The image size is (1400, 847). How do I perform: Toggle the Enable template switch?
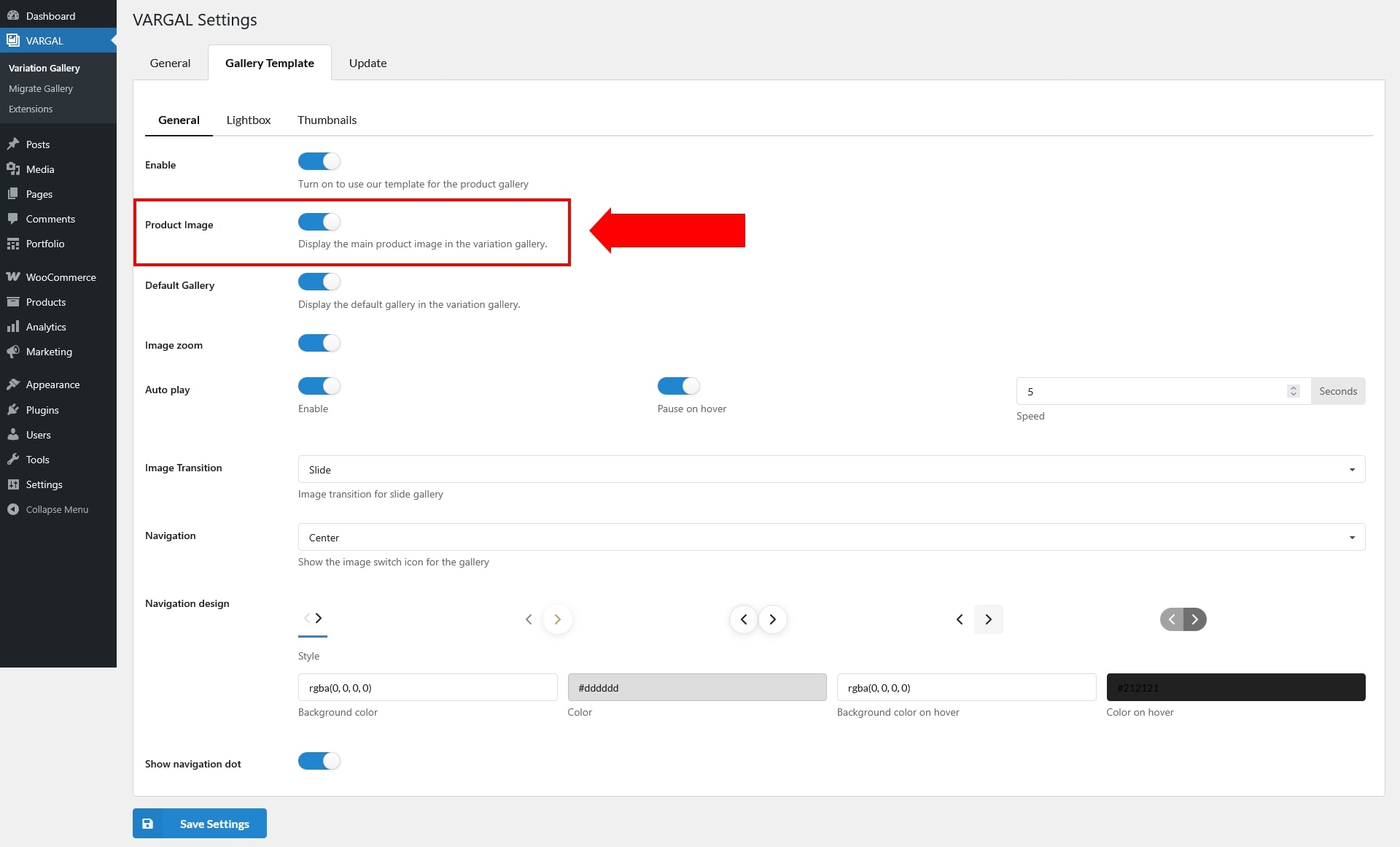click(x=319, y=161)
